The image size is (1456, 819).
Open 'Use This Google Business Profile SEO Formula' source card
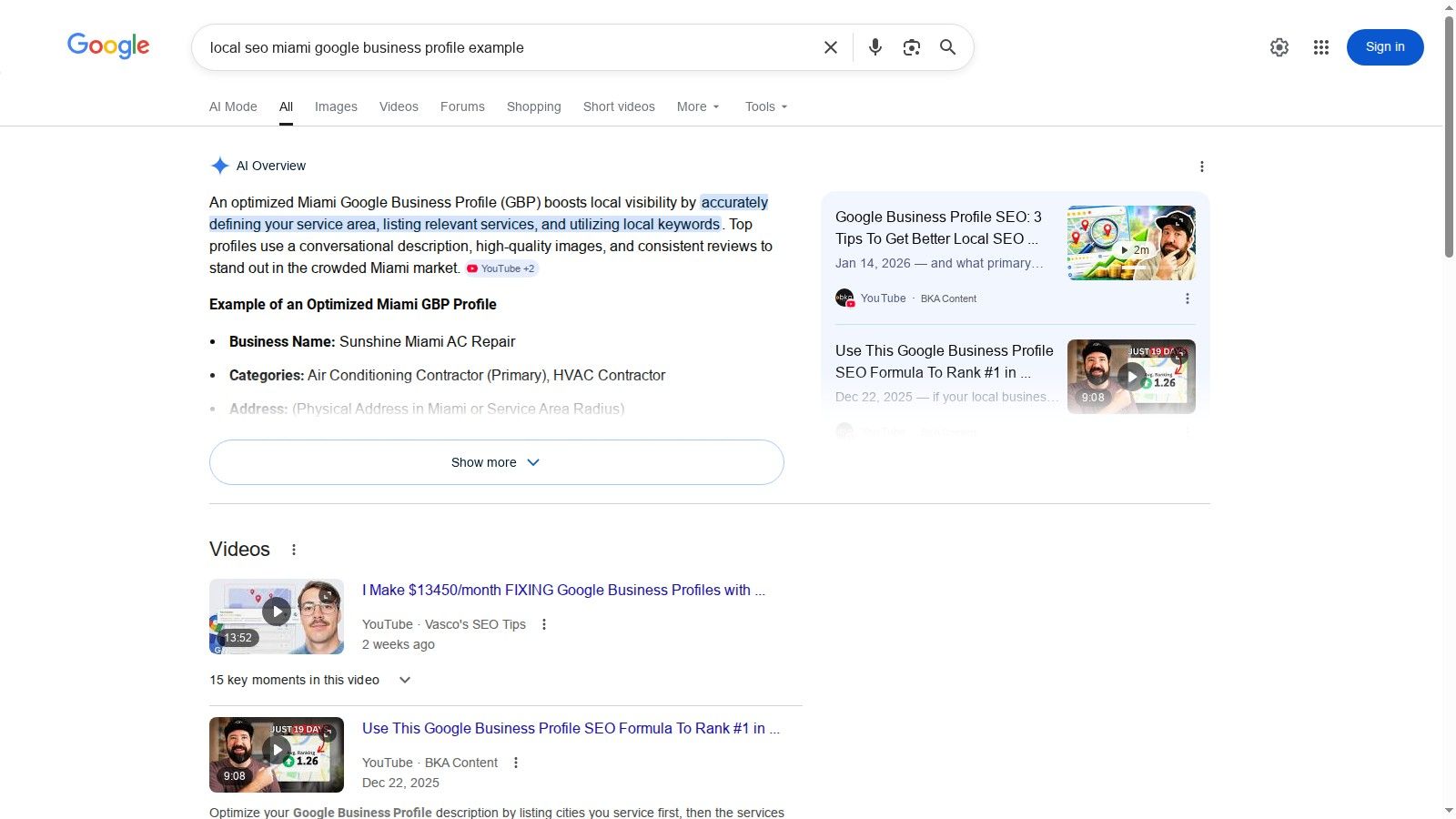coord(944,361)
